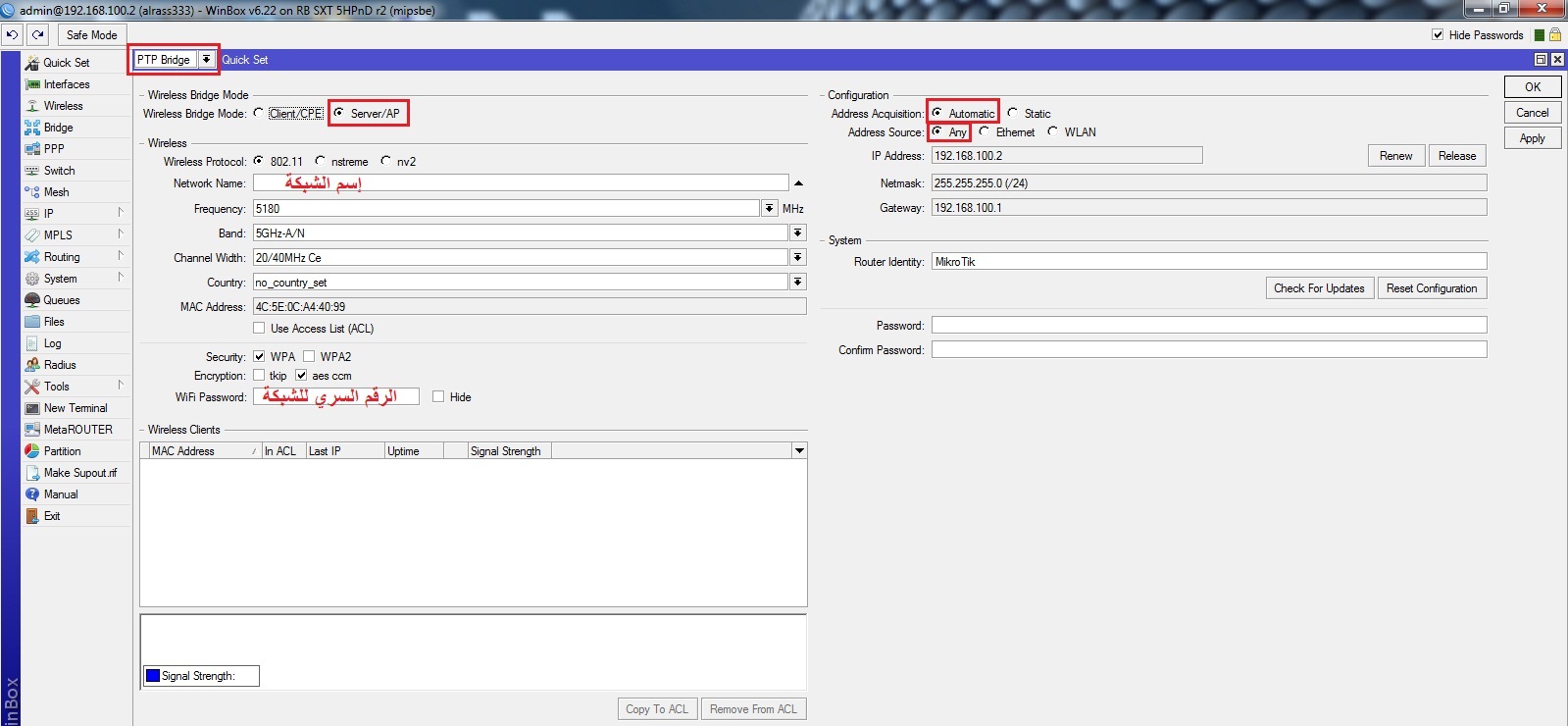The image size is (1568, 726).
Task: Click the Bridge icon in sidebar
Action: [x=32, y=128]
